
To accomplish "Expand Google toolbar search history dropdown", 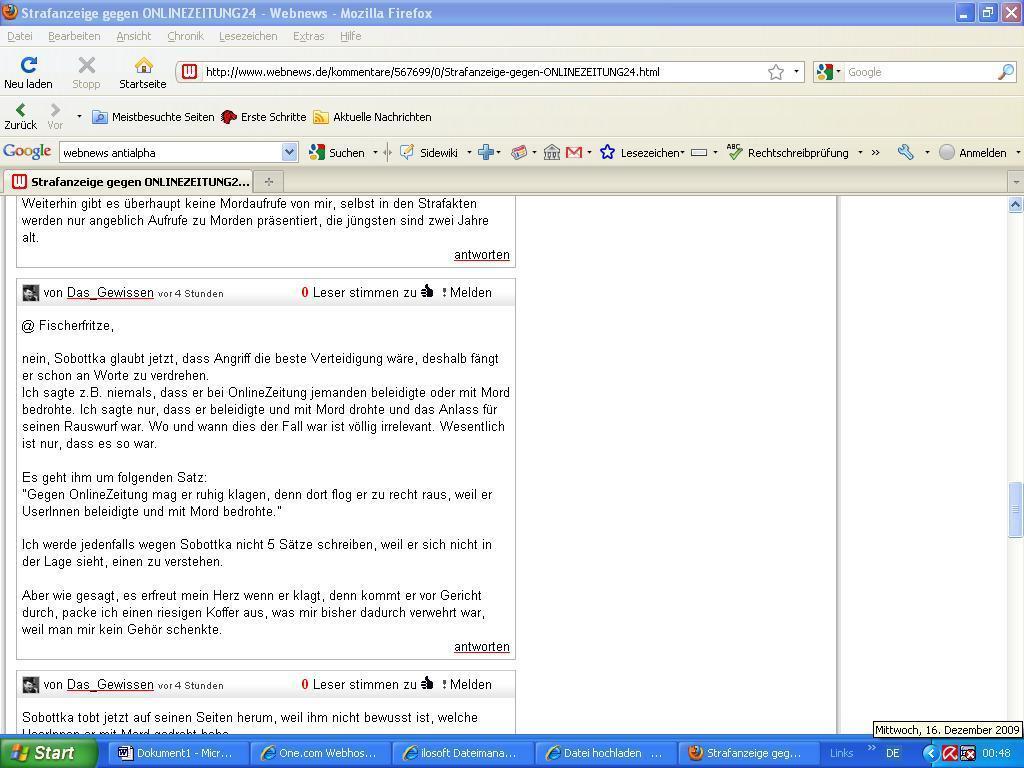I will pos(289,152).
